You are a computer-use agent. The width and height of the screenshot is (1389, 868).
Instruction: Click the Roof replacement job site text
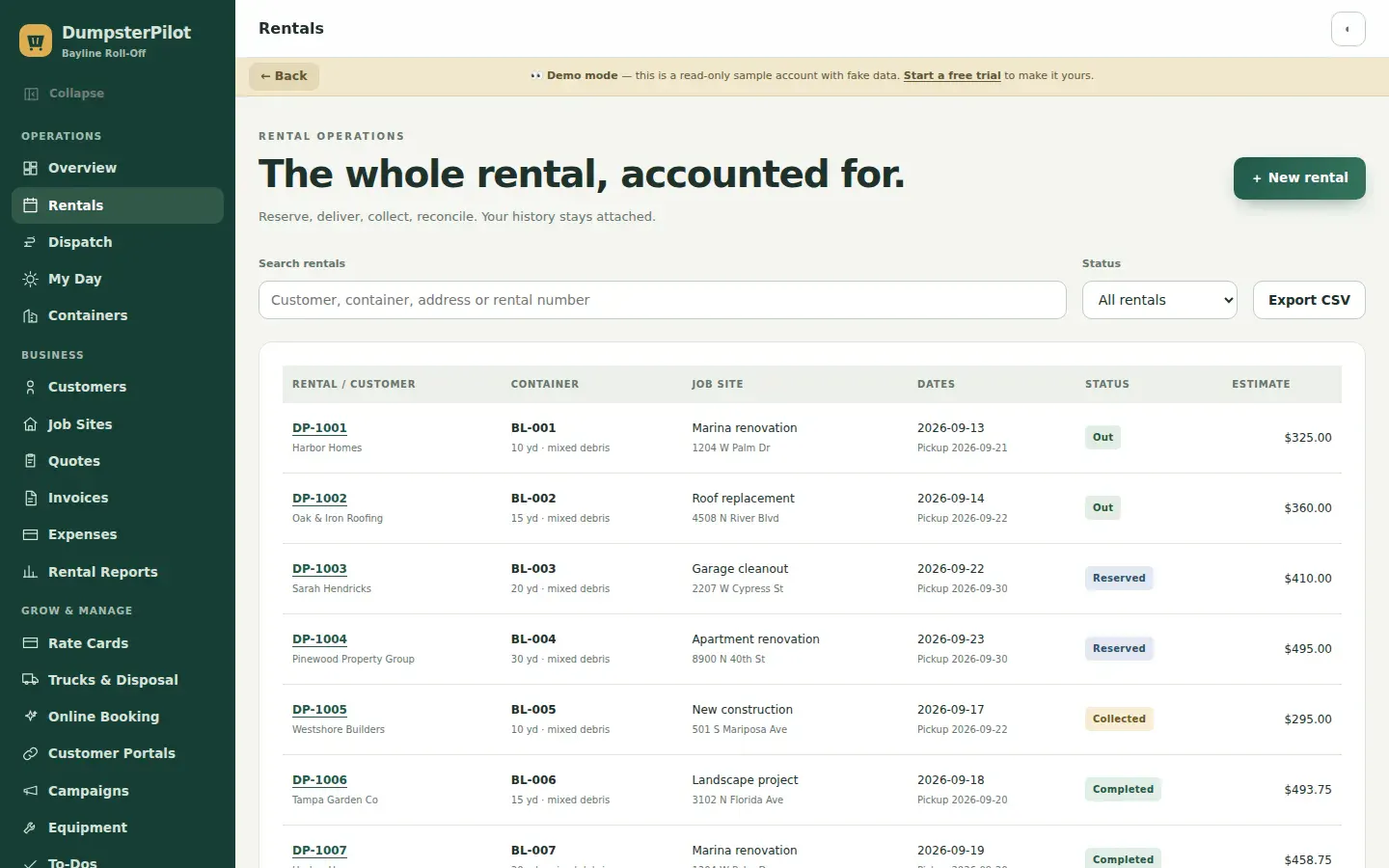coord(743,499)
